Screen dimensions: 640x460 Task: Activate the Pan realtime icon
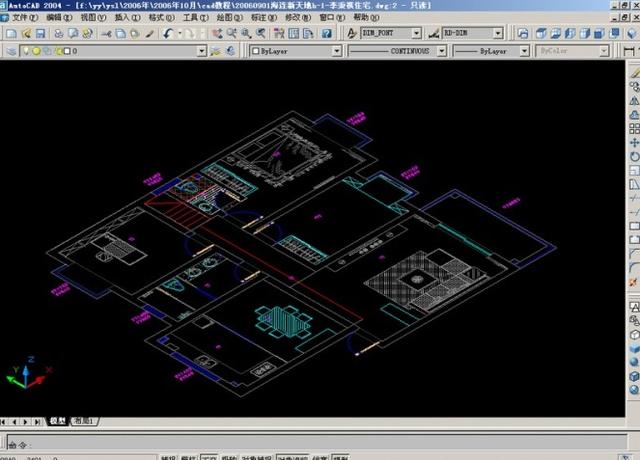(x=217, y=33)
